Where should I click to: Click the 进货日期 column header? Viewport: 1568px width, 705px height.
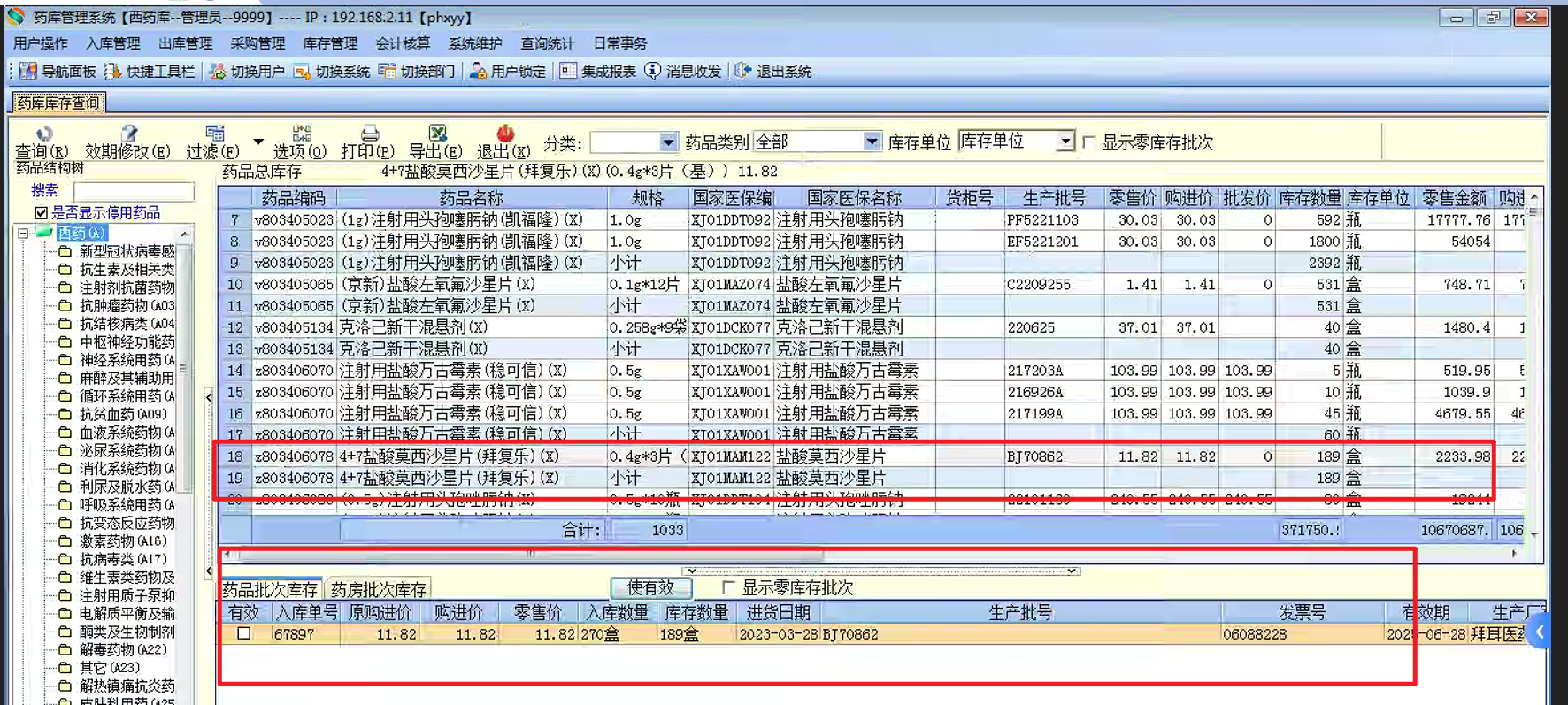tap(779, 612)
